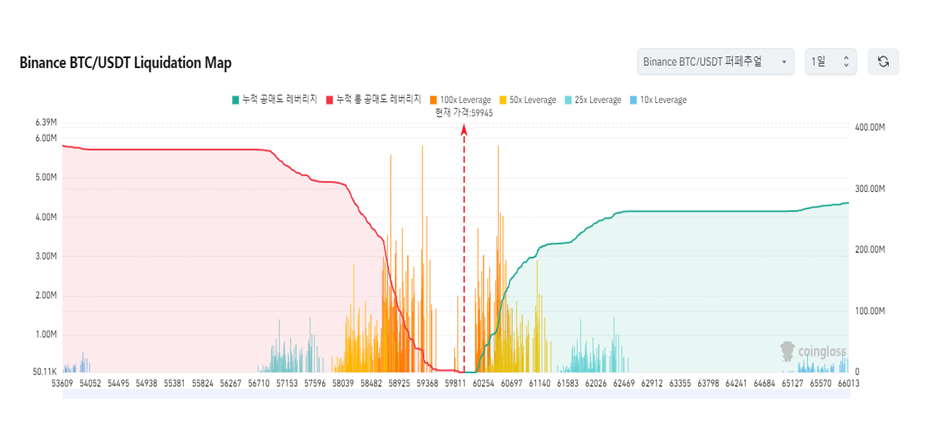This screenshot has height=432, width=926.
Task: Toggle the 50x Leverage legend series
Action: click(x=527, y=100)
